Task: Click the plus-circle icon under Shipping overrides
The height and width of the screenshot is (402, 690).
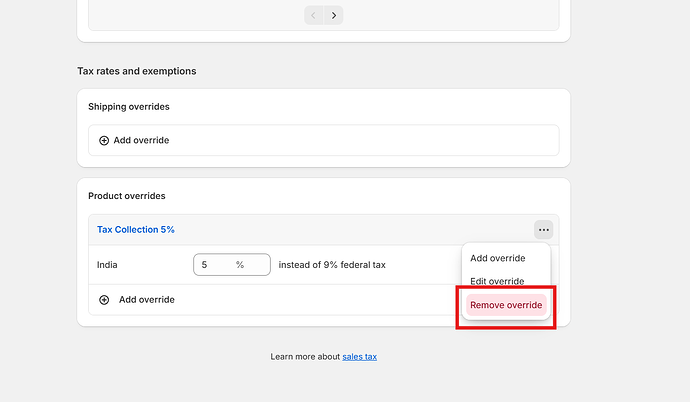Action: pyautogui.click(x=104, y=141)
